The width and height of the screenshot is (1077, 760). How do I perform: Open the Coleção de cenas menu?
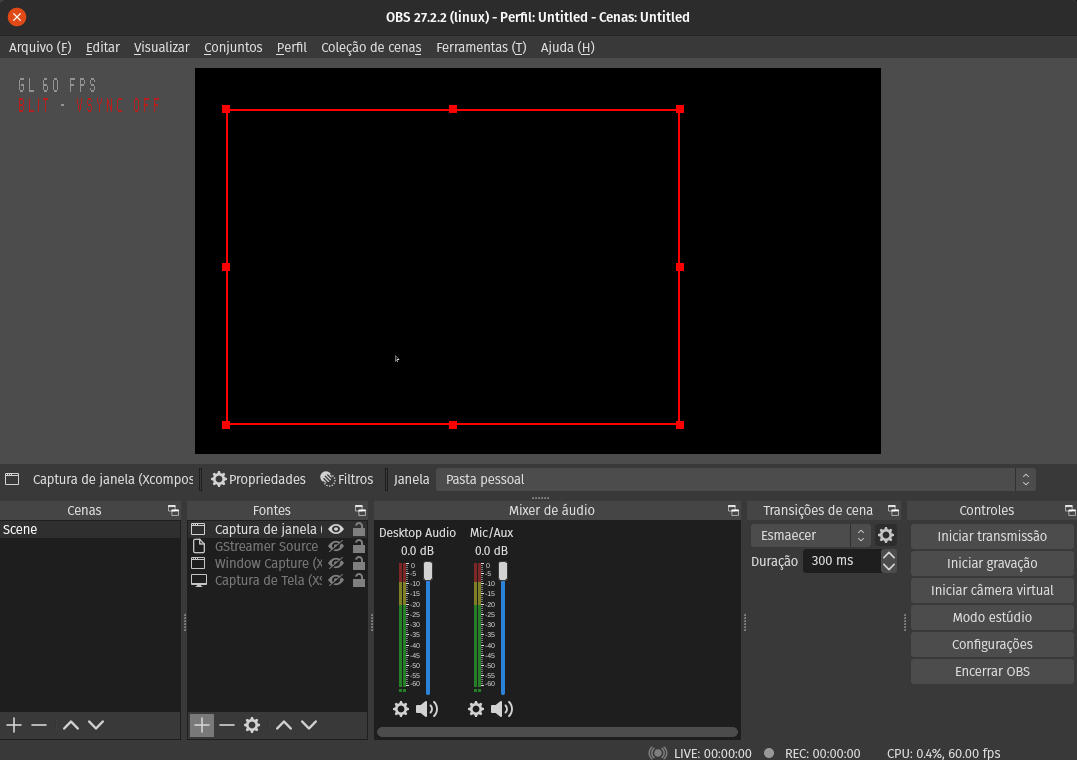coord(371,47)
